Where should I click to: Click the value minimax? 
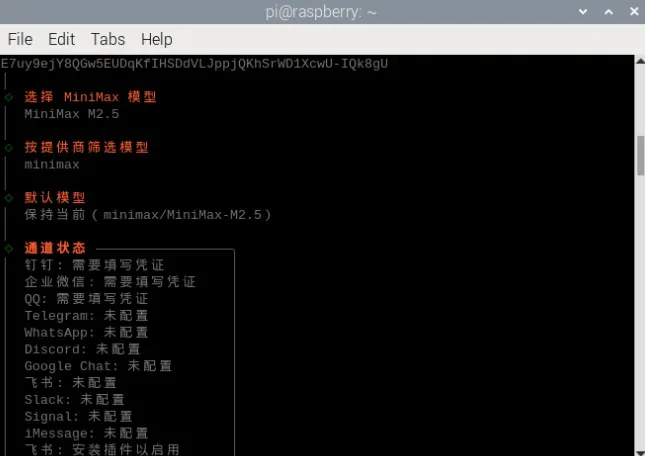[52, 164]
